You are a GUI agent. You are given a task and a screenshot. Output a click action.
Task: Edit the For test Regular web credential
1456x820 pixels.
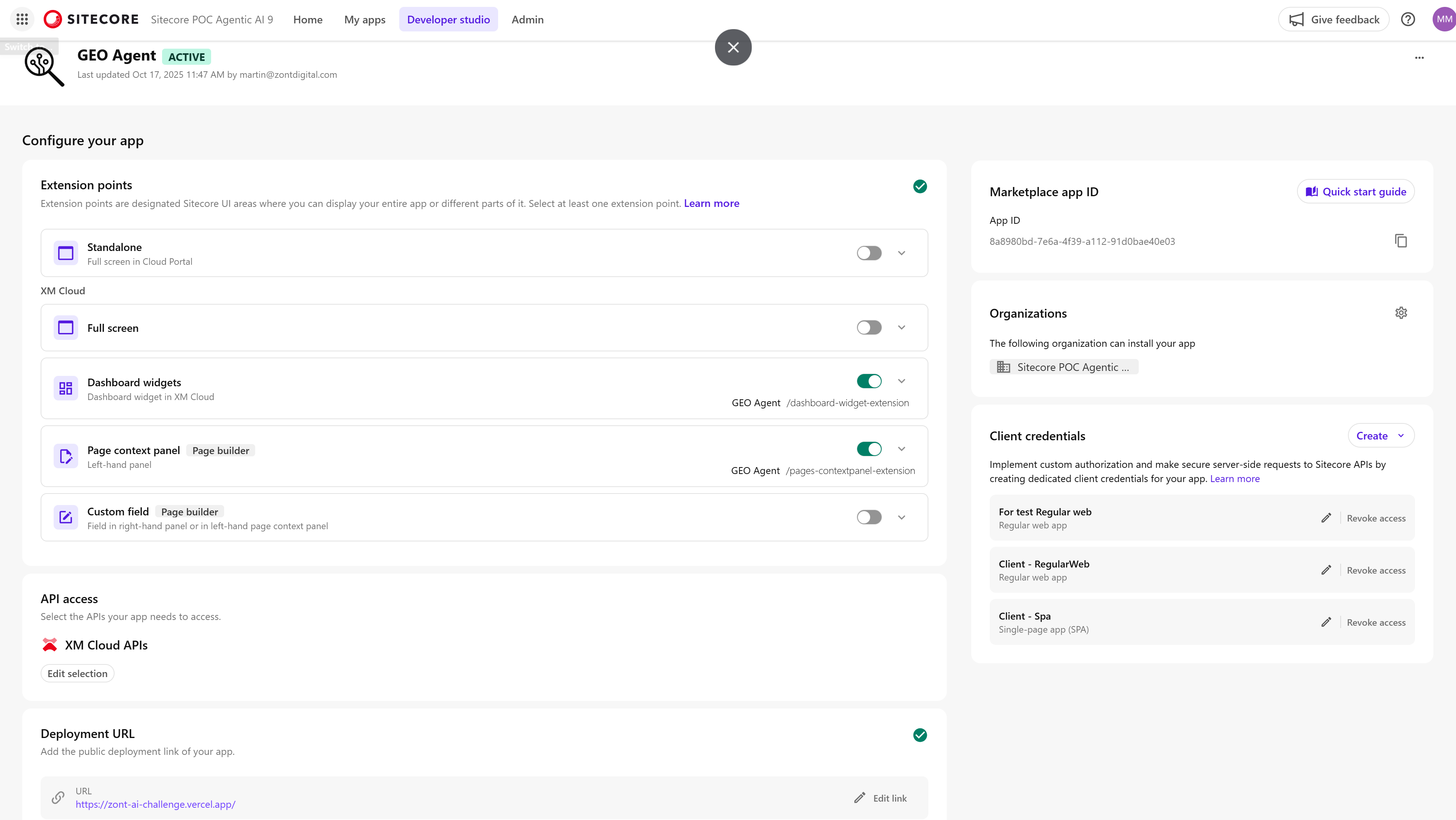tap(1326, 518)
